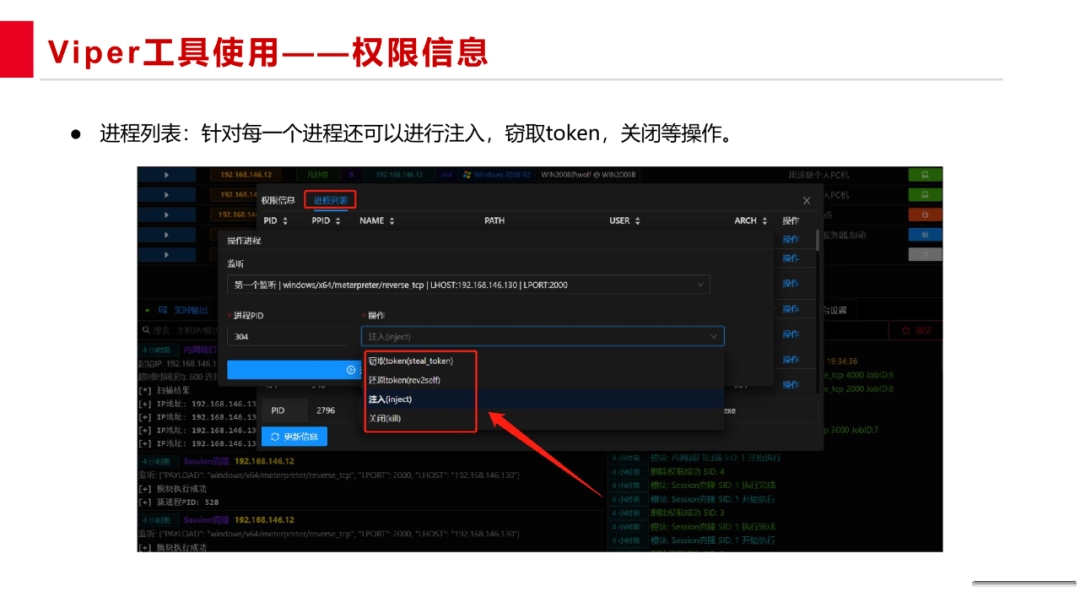Open the 监听 listener dropdown
1080x608 pixels.
(x=468, y=284)
